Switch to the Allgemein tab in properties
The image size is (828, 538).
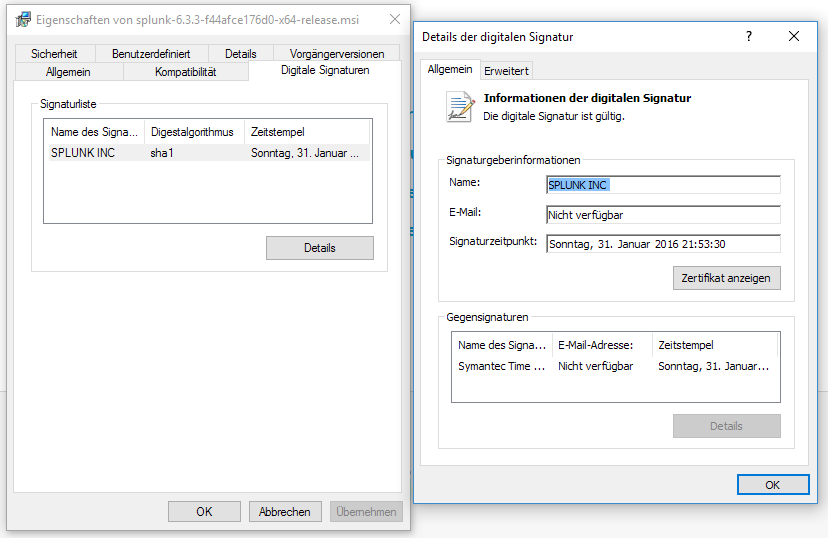68,72
